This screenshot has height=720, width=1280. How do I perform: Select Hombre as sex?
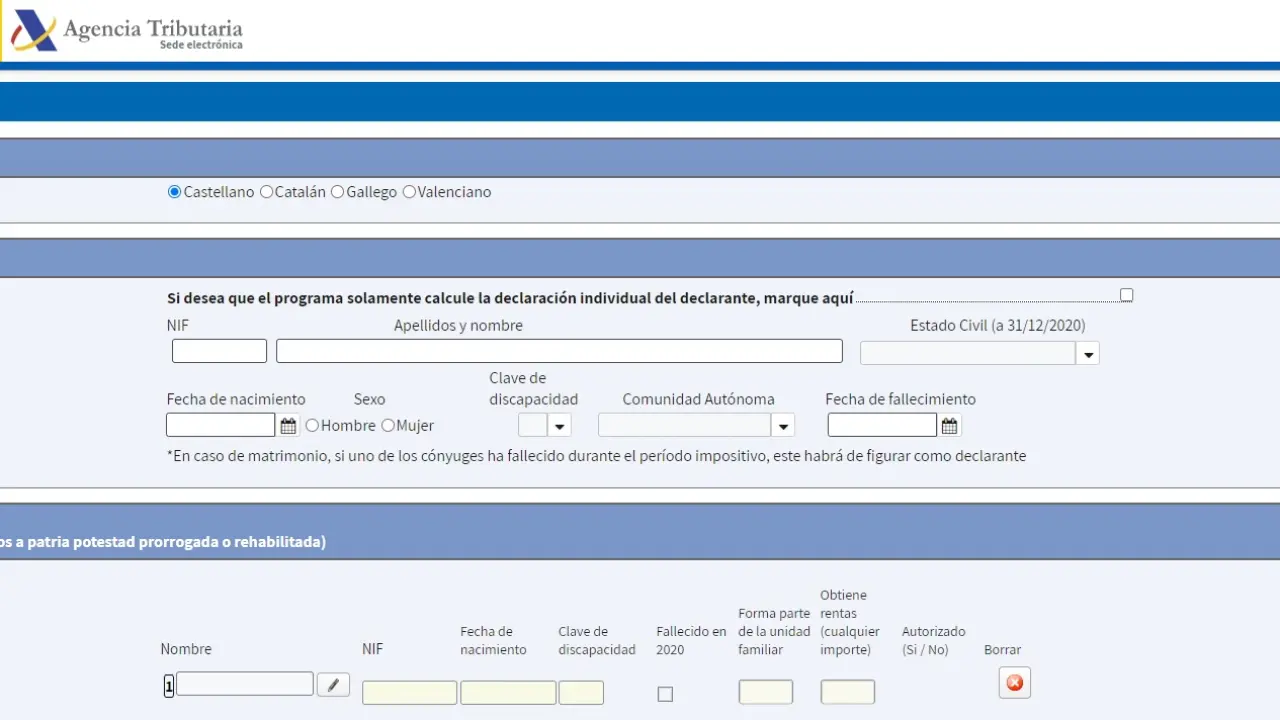tap(312, 425)
